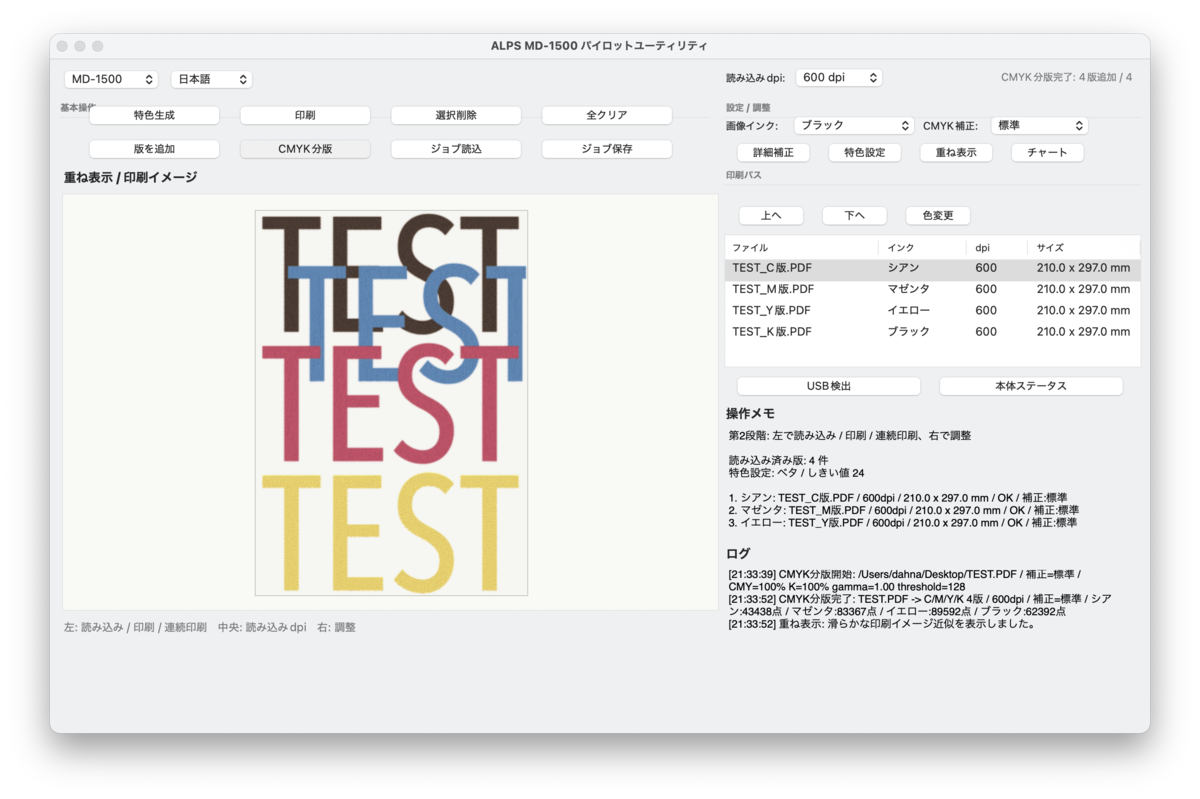This screenshot has height=799, width=1200.
Task: Select the TEST_C版.PDF row
Action: 933,268
